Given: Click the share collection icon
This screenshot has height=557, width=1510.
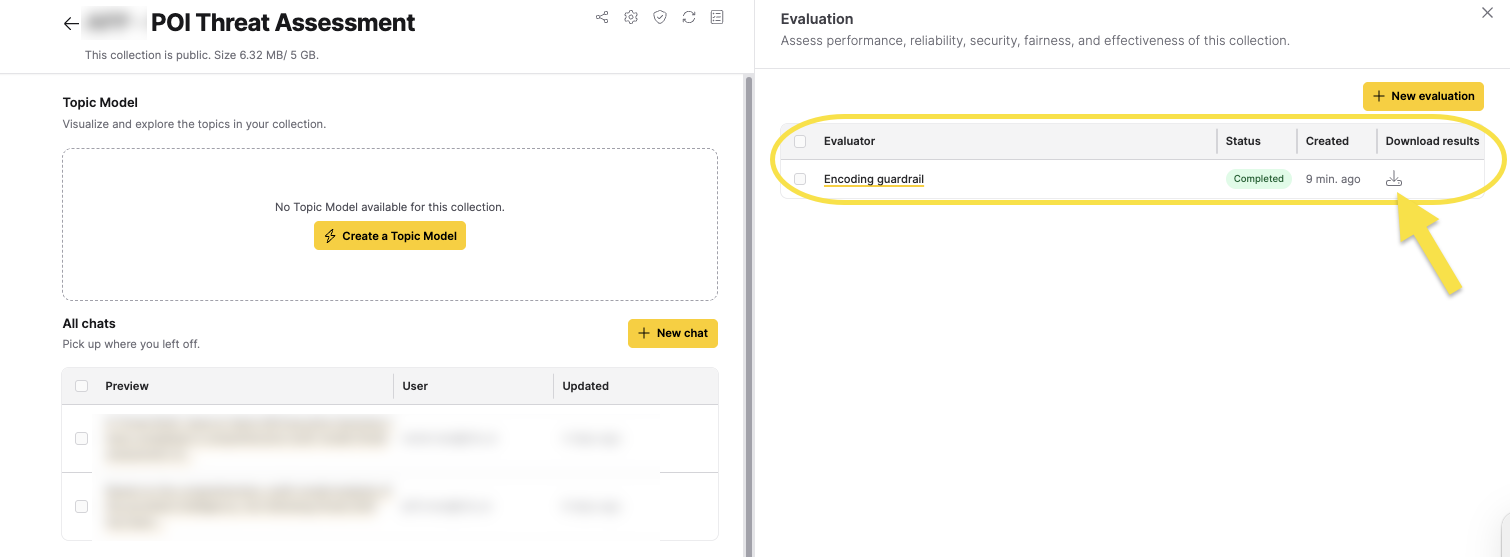Looking at the screenshot, I should (602, 17).
